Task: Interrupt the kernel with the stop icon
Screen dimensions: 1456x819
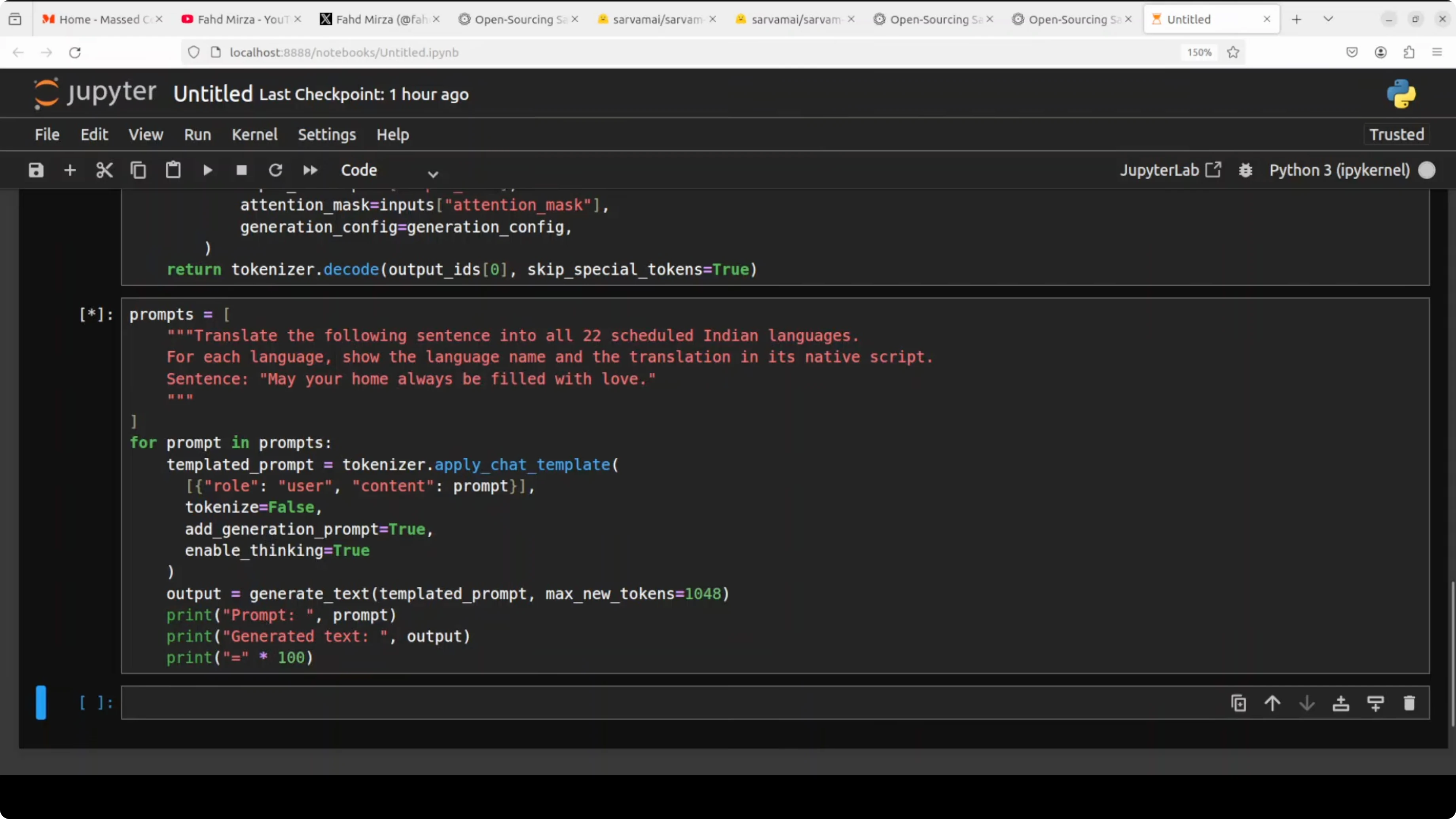Action: click(241, 170)
